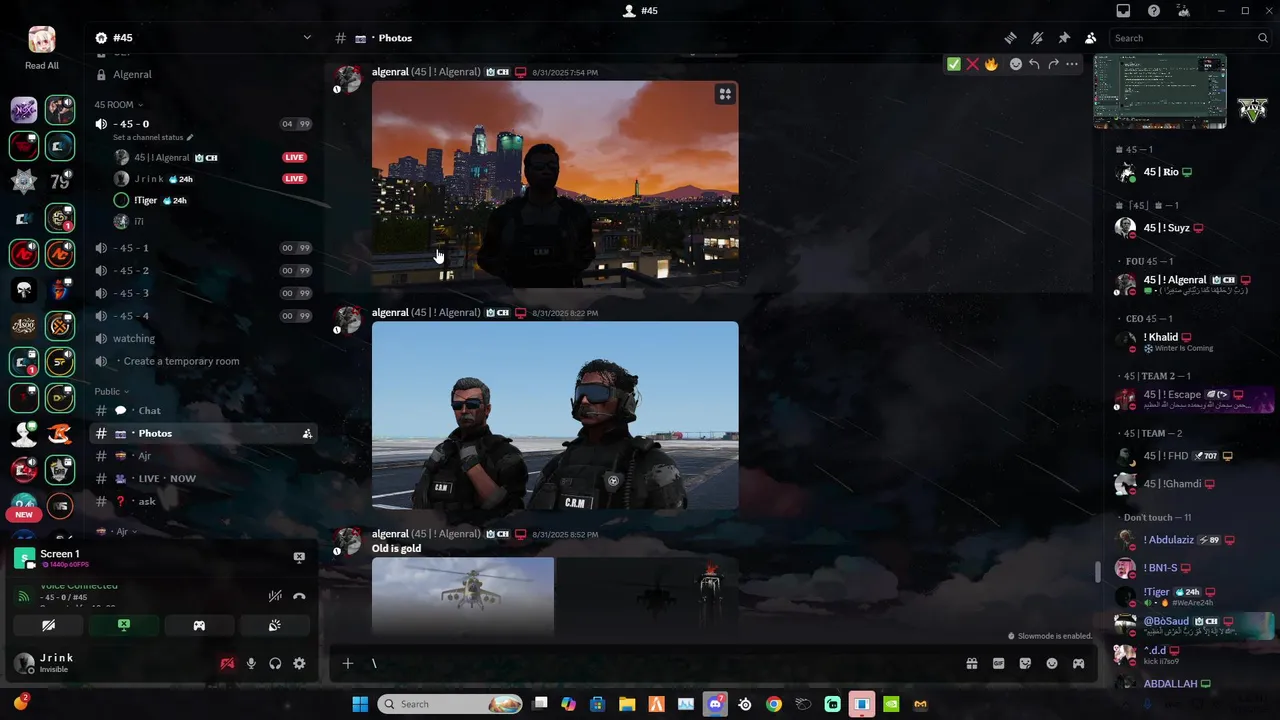The width and height of the screenshot is (1280, 720).
Task: Open the Threads icon in channel header
Action: click(1011, 38)
